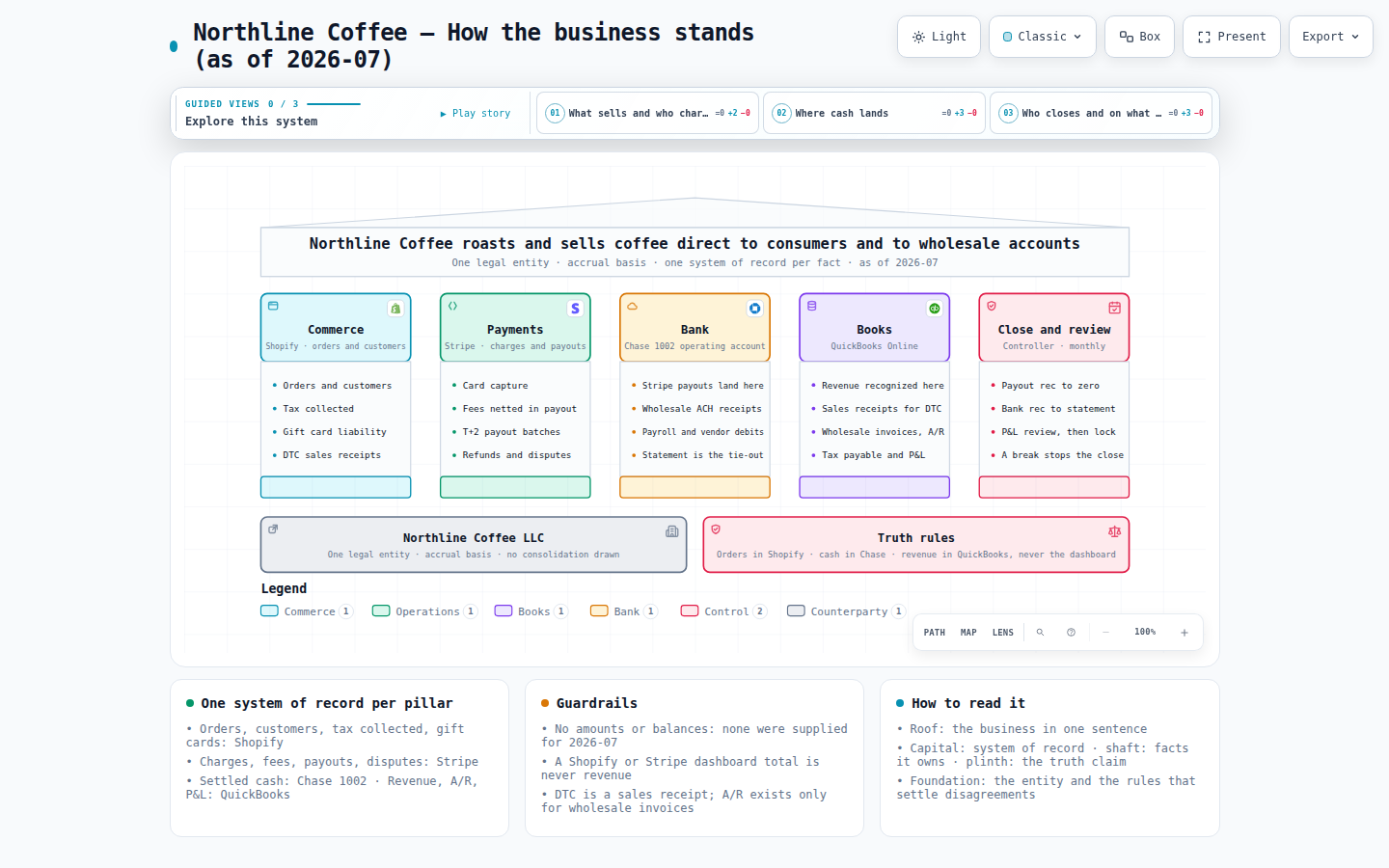Click the database icon on Books card

click(812, 306)
